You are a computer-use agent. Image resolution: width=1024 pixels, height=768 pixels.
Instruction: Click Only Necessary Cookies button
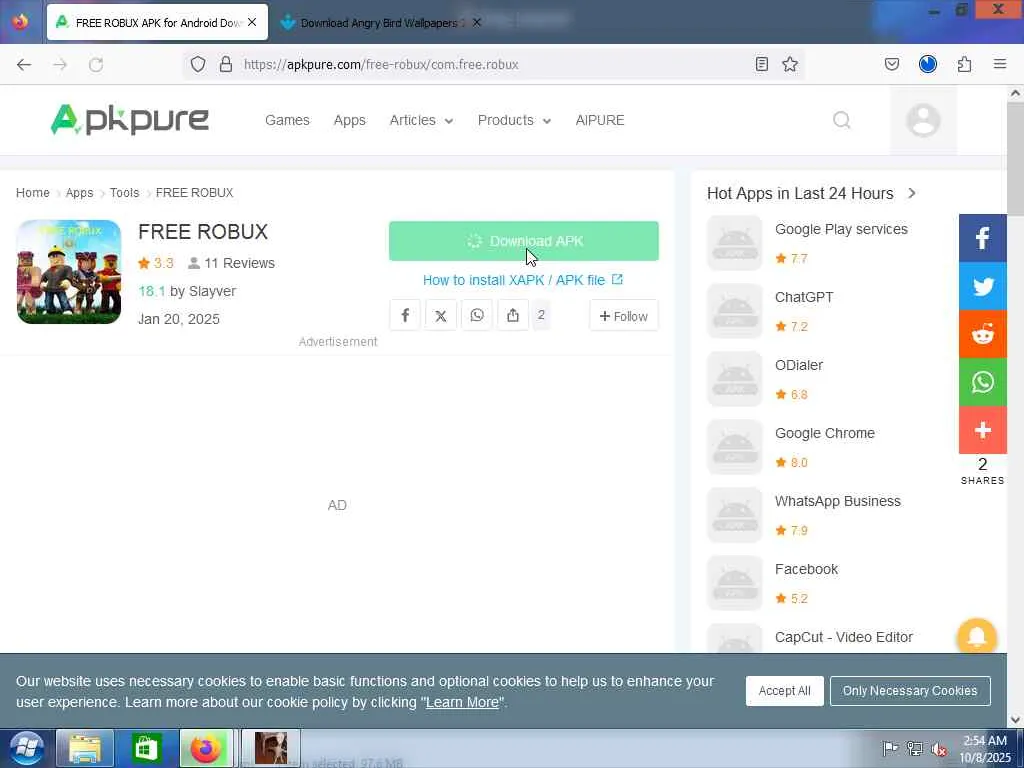pos(910,690)
